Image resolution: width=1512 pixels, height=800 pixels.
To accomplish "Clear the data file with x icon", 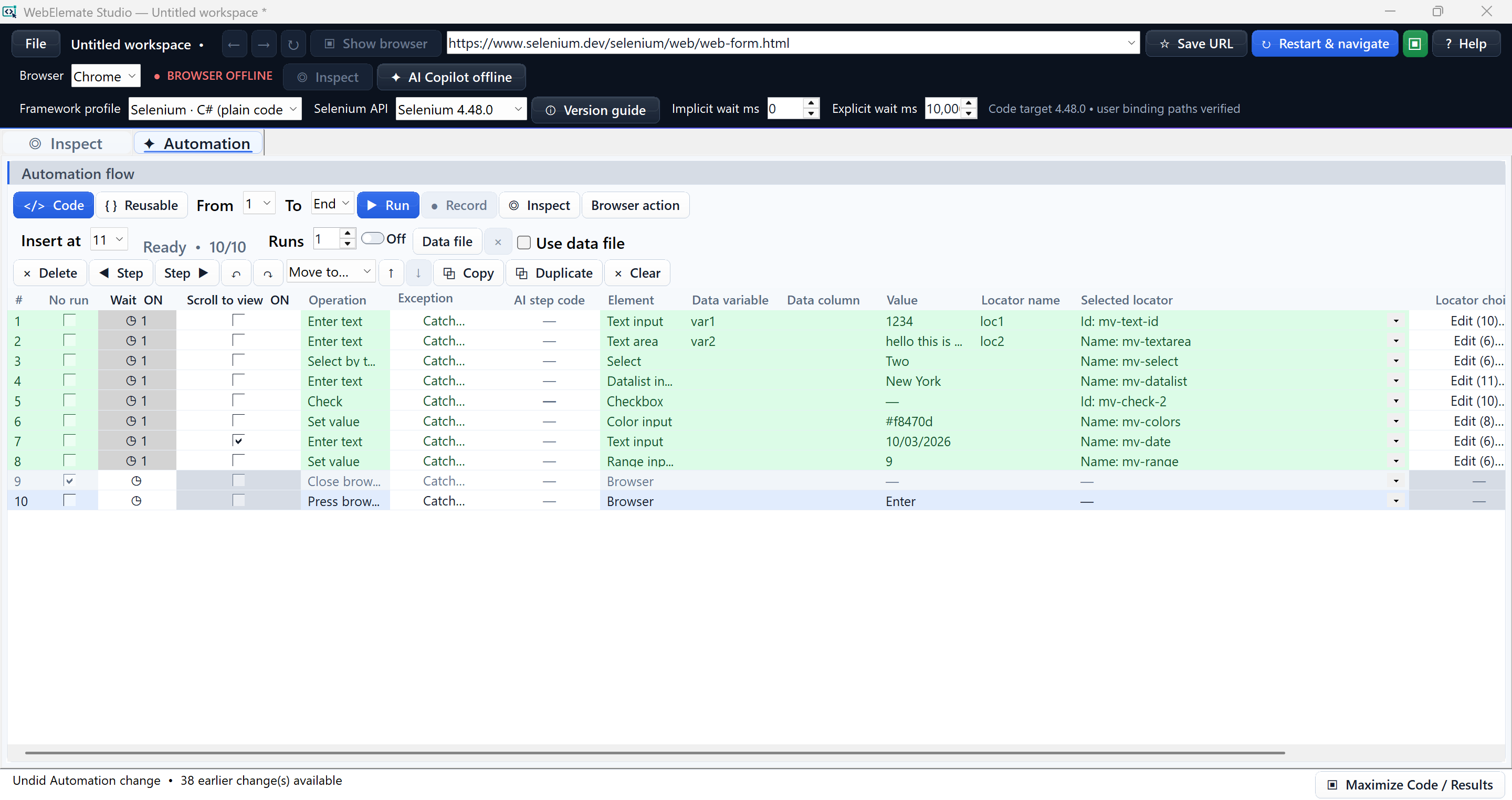I will [498, 241].
